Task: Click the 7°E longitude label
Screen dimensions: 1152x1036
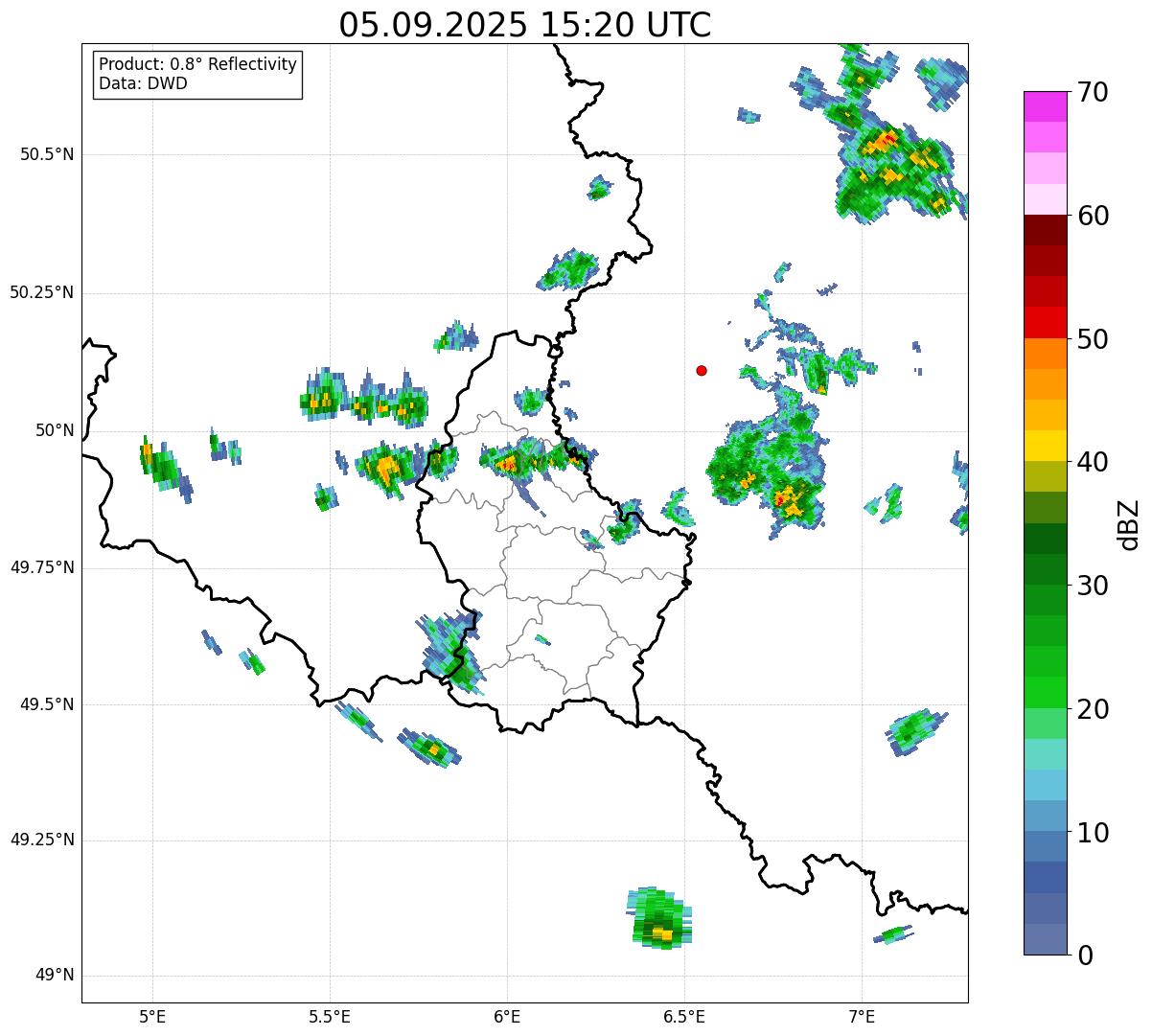Action: [x=862, y=1017]
